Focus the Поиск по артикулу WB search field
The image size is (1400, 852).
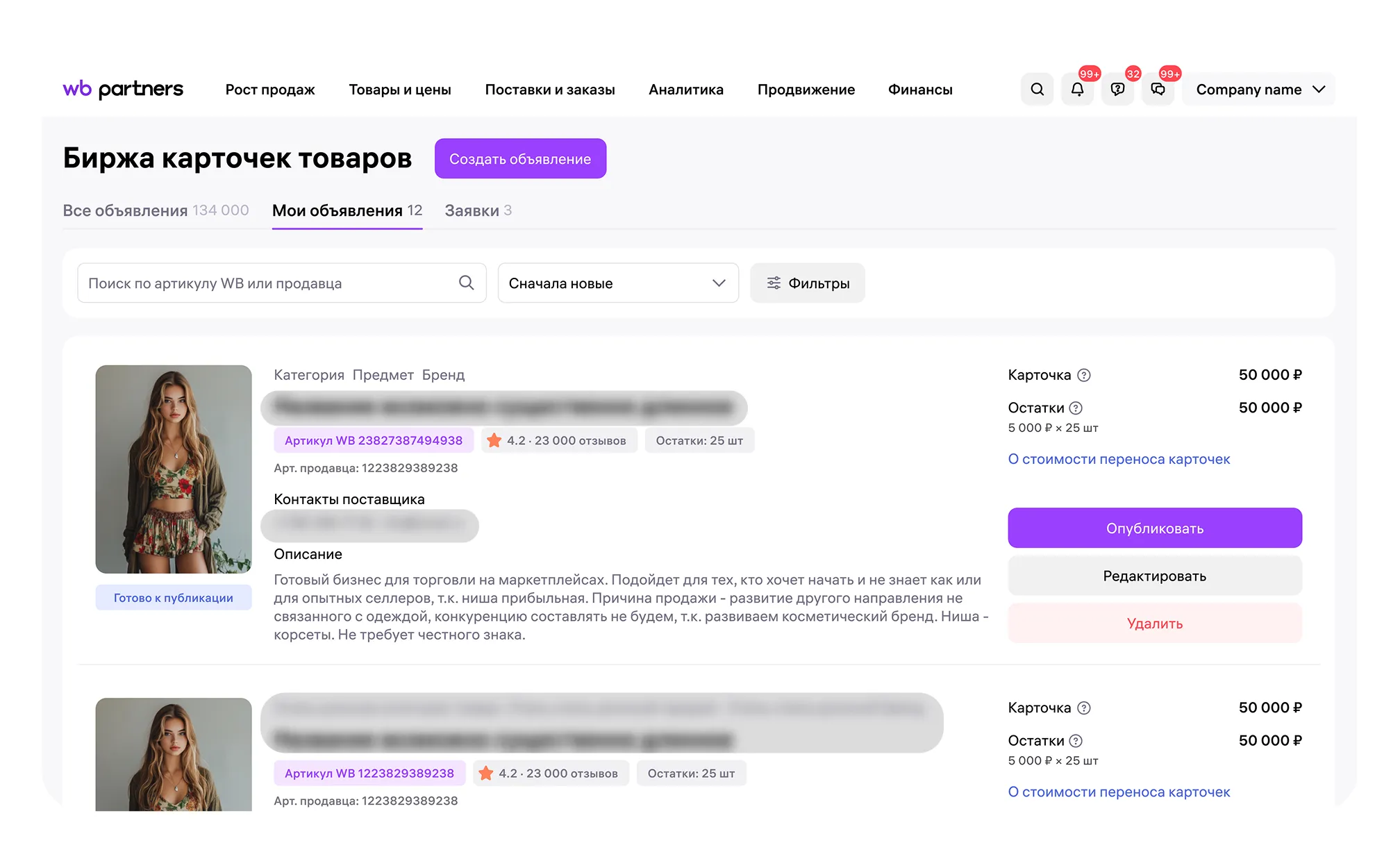tap(282, 283)
